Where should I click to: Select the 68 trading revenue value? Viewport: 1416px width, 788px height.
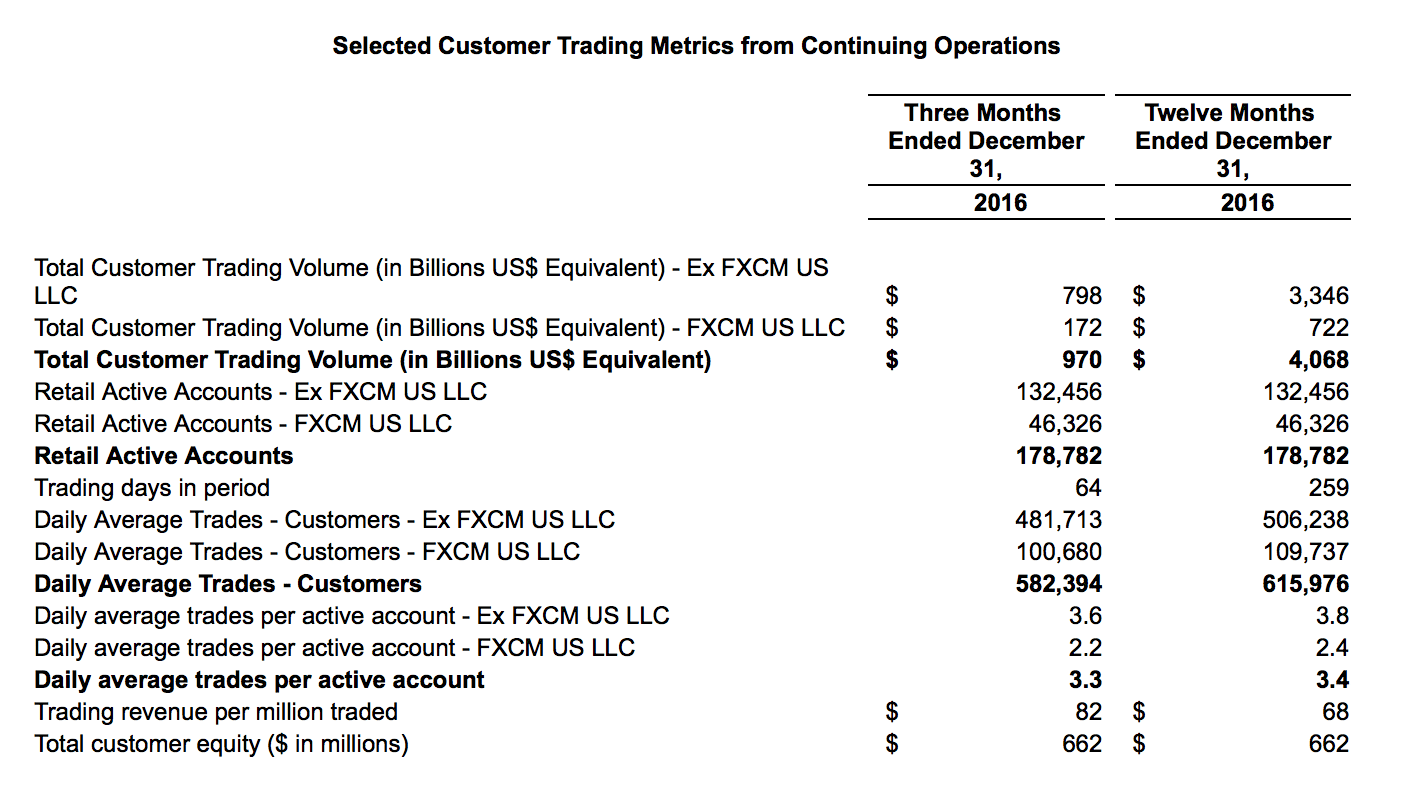point(1334,712)
